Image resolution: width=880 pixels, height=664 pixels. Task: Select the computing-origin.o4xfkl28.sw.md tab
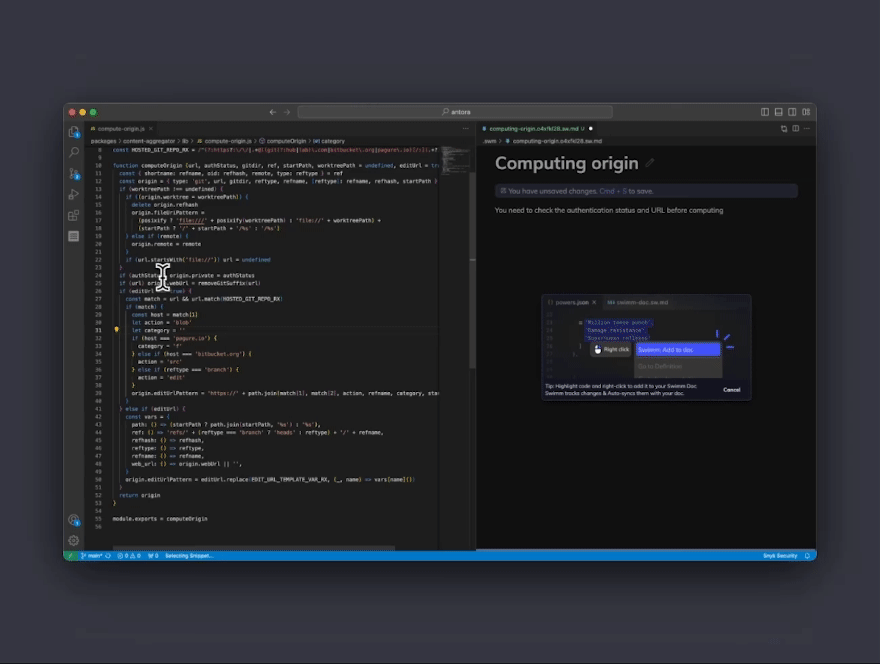tap(533, 129)
